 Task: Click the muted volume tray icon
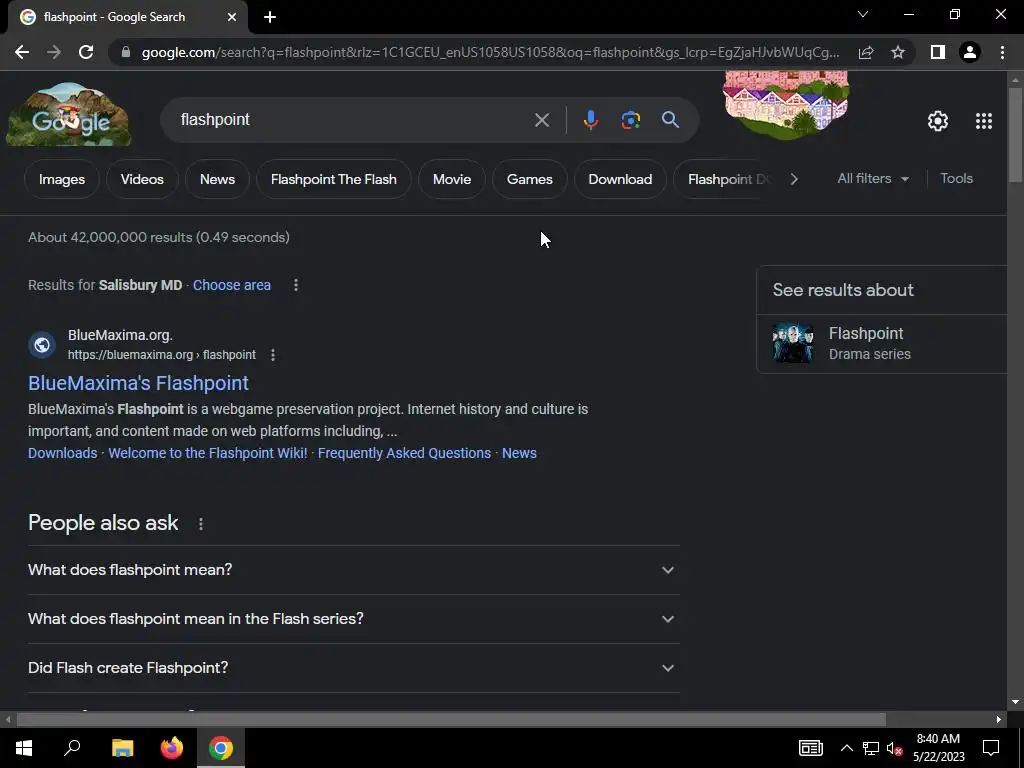tap(895, 748)
